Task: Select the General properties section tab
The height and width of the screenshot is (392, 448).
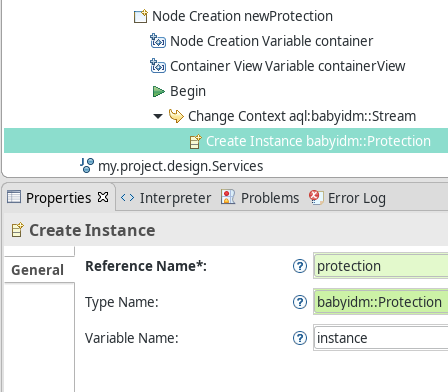Action: coord(38,270)
